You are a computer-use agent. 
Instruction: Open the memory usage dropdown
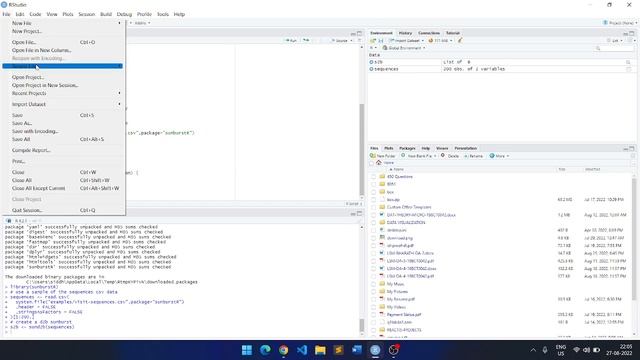click(440, 41)
